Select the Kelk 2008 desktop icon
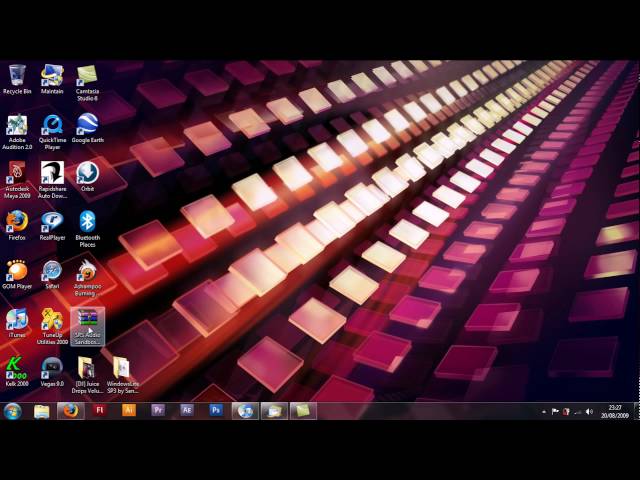 [17, 371]
